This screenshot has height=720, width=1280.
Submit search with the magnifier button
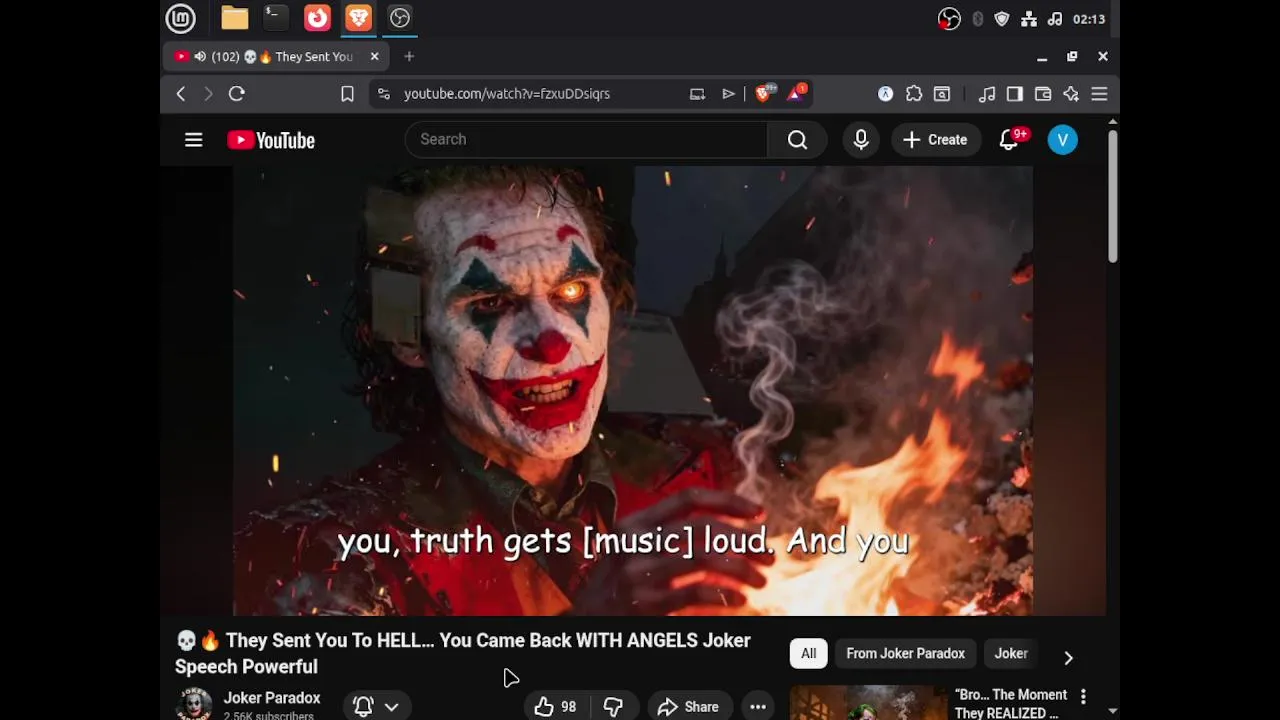coord(797,140)
